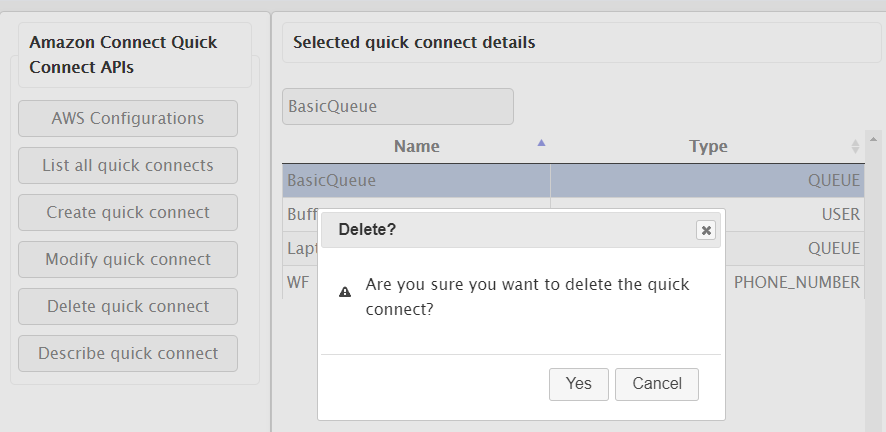This screenshot has width=886, height=432.
Task: Toggle sort arrows on Type column
Action: click(x=855, y=146)
